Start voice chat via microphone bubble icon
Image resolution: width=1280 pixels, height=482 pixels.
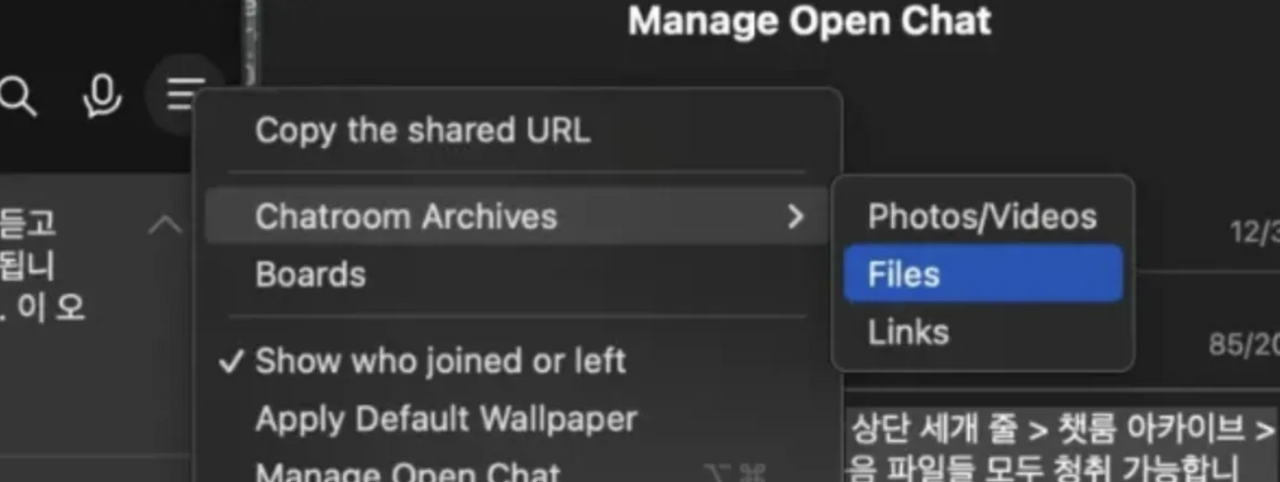[101, 96]
